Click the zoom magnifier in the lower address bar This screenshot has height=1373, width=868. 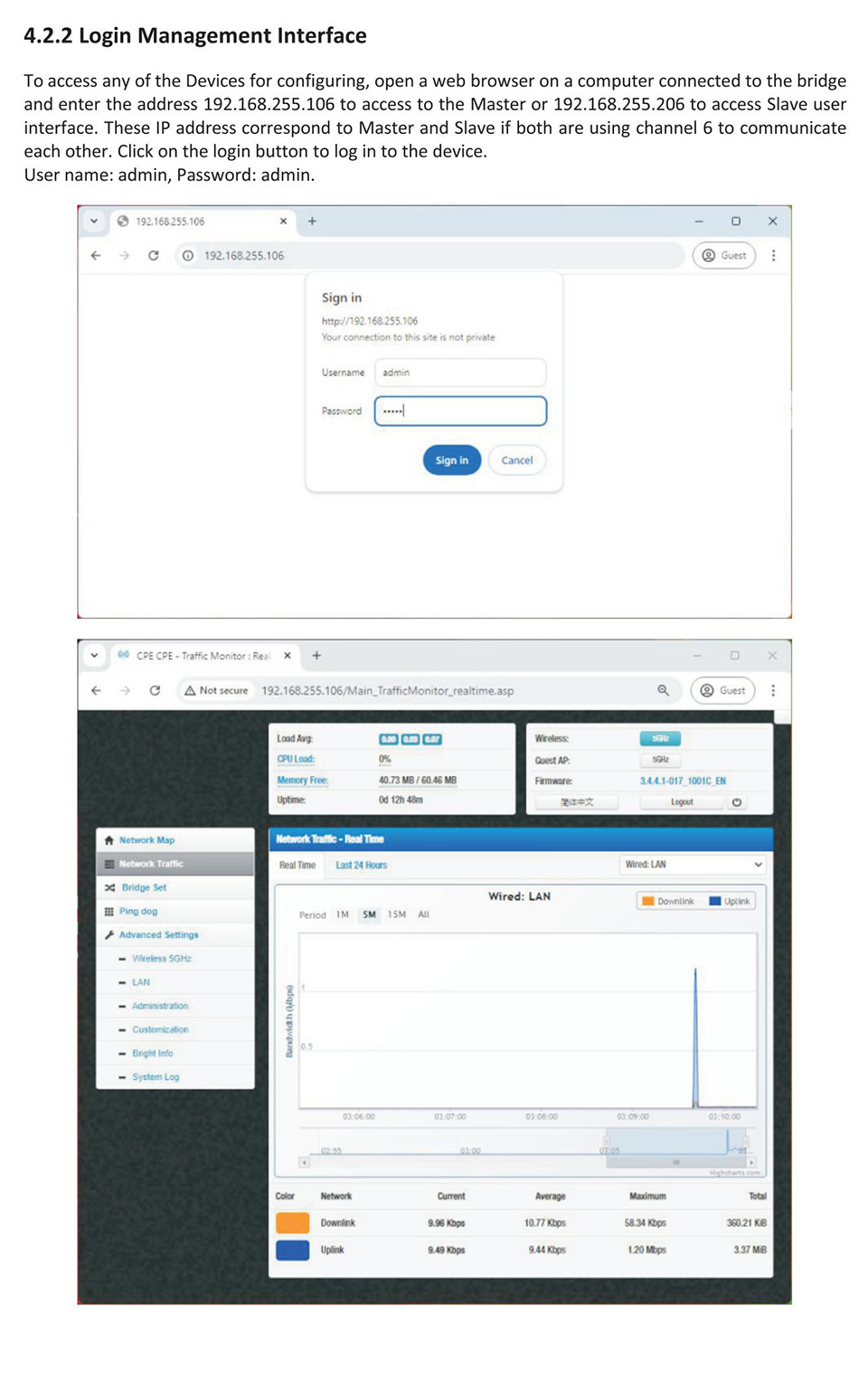(663, 690)
